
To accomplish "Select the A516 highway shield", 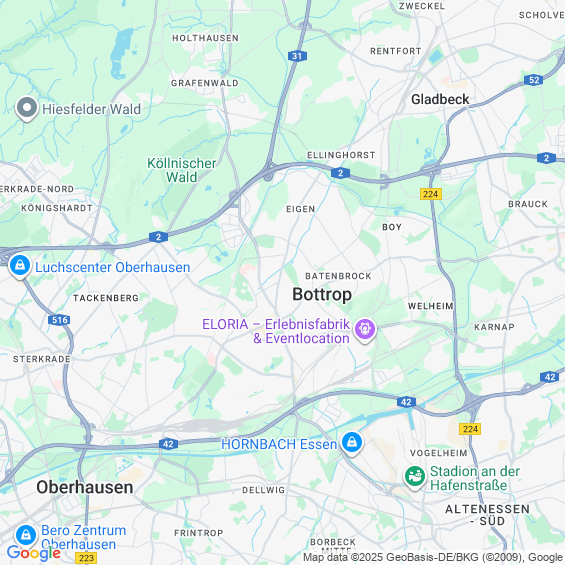I will point(59,320).
